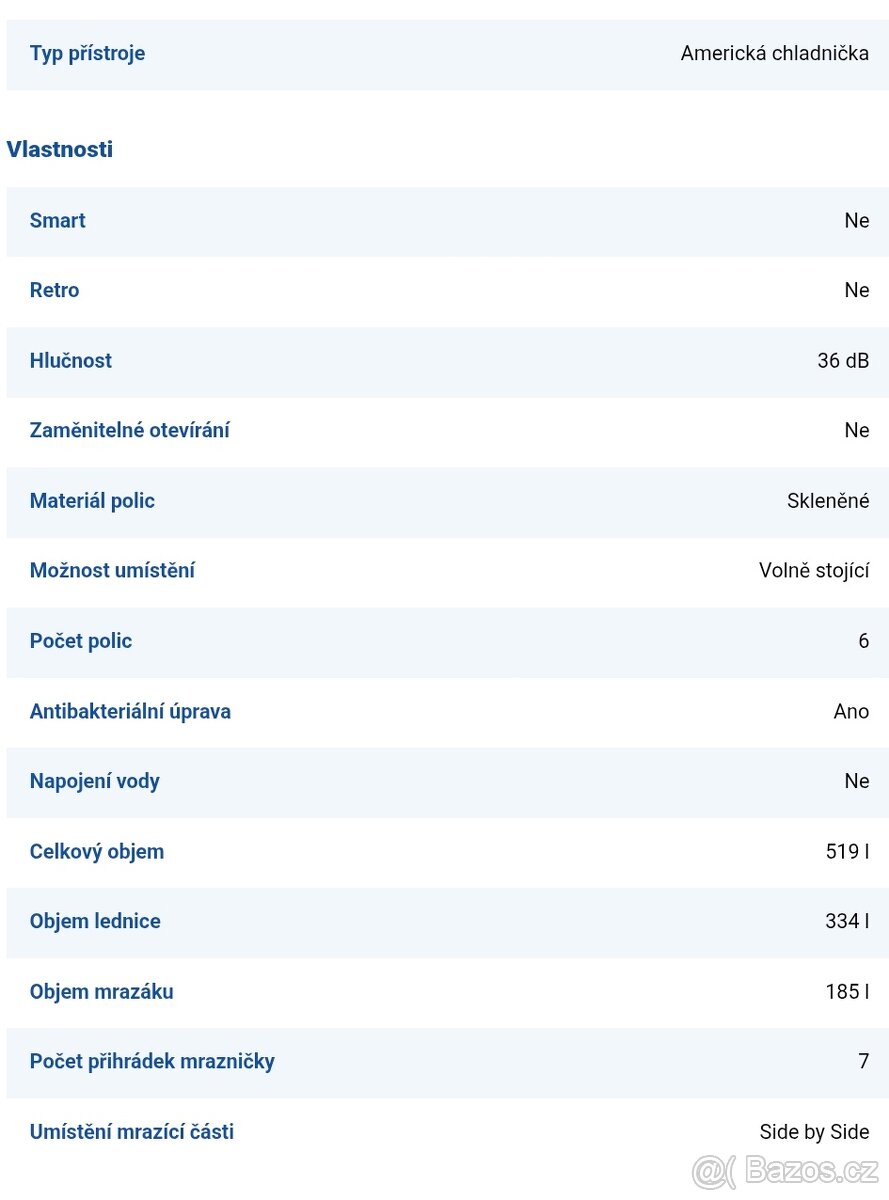Click the Retro property label
Screen dimensions: 889x1200
[54, 290]
